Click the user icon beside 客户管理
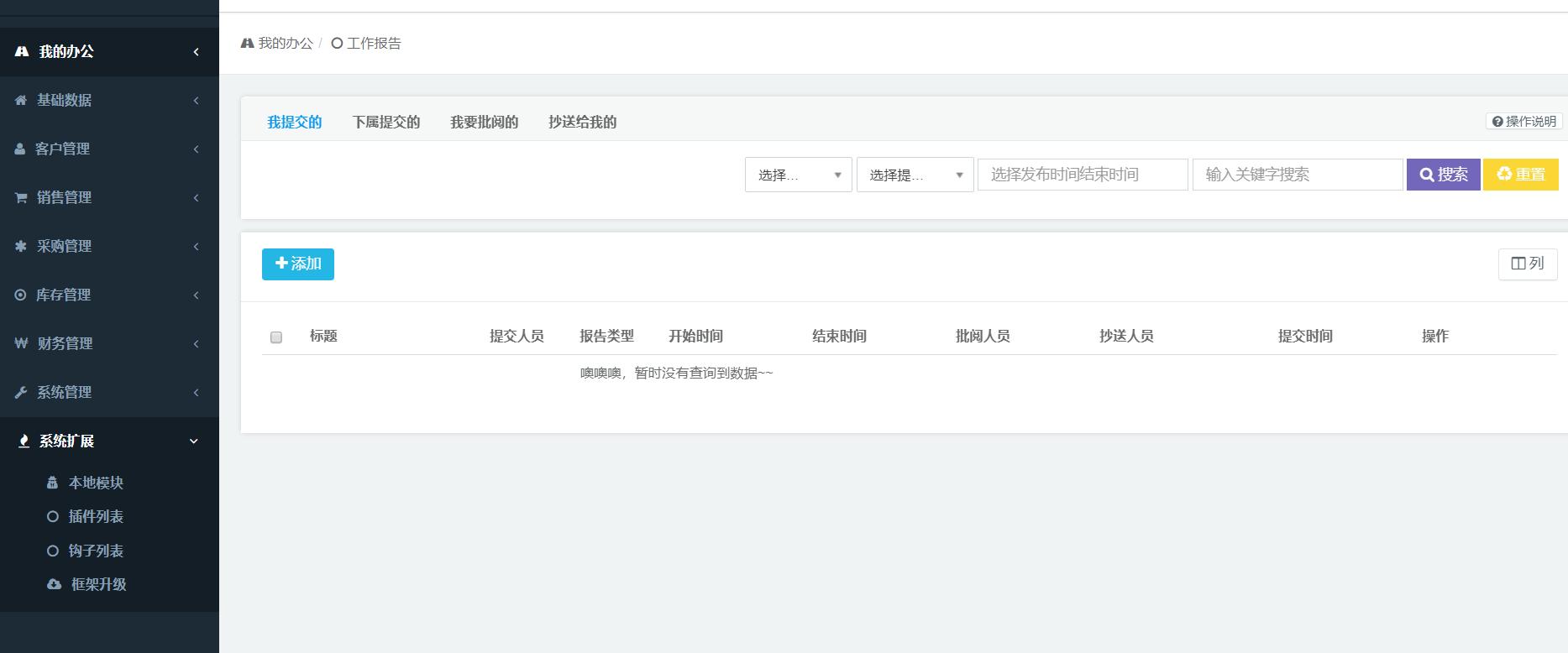 click(20, 149)
